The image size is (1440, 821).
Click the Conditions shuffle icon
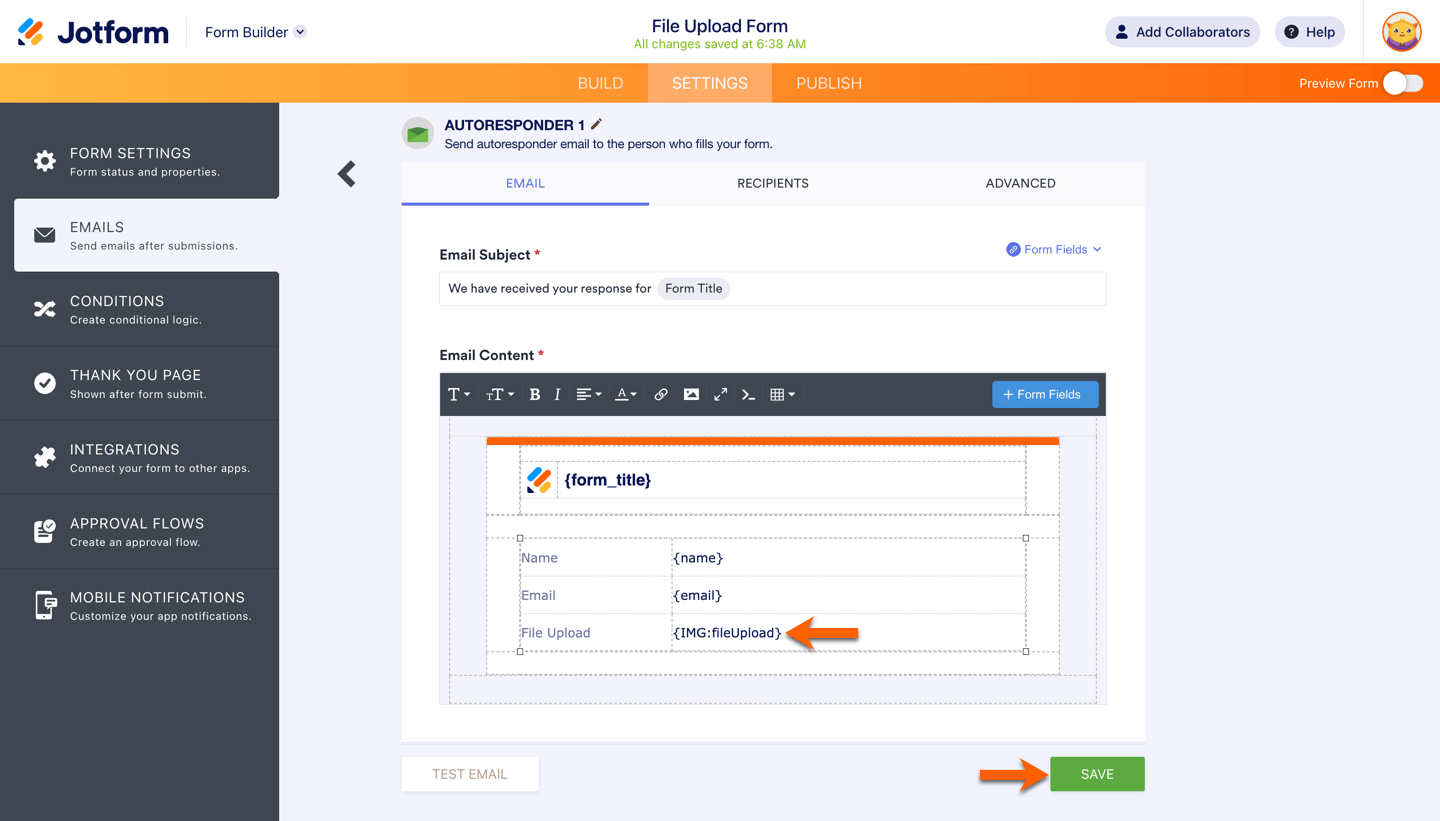[45, 309]
